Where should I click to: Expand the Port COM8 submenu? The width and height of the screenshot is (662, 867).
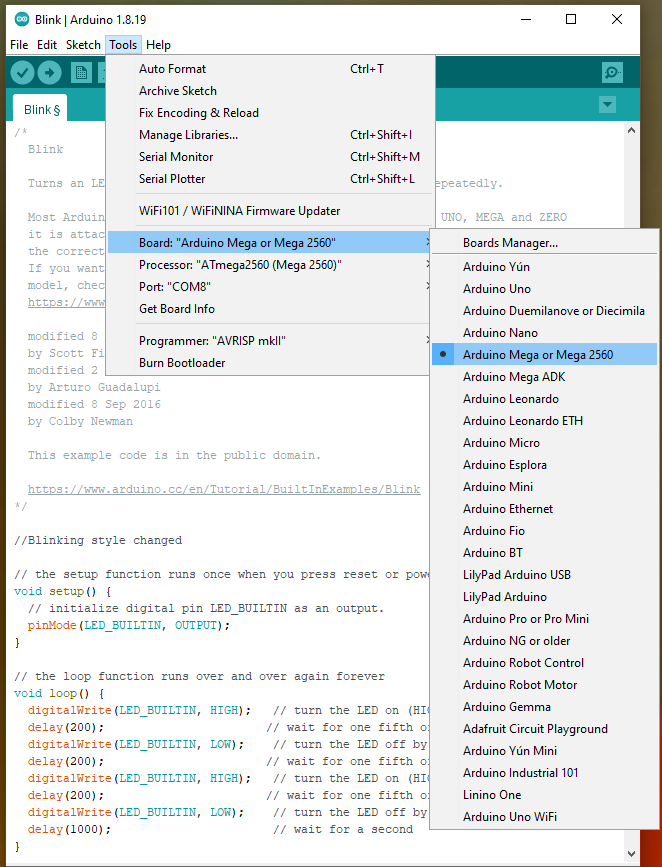click(x=268, y=287)
